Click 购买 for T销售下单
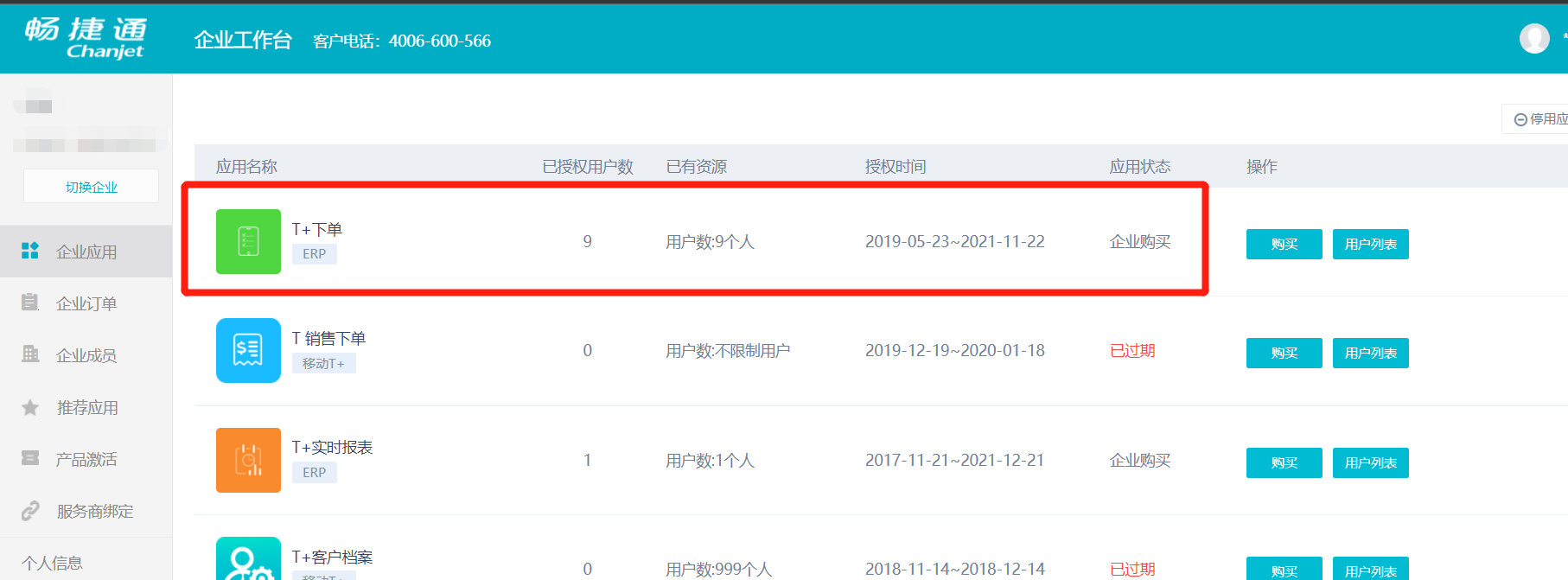This screenshot has width=1568, height=580. 1284,353
